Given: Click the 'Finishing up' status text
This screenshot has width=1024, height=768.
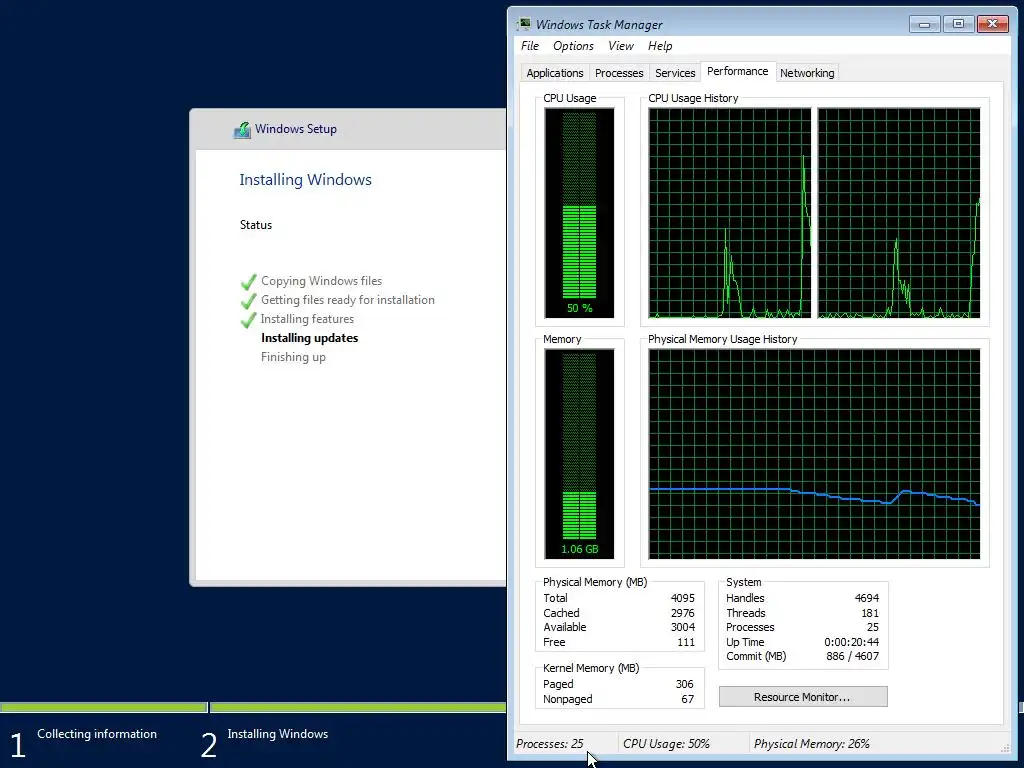Looking at the screenshot, I should 293,357.
